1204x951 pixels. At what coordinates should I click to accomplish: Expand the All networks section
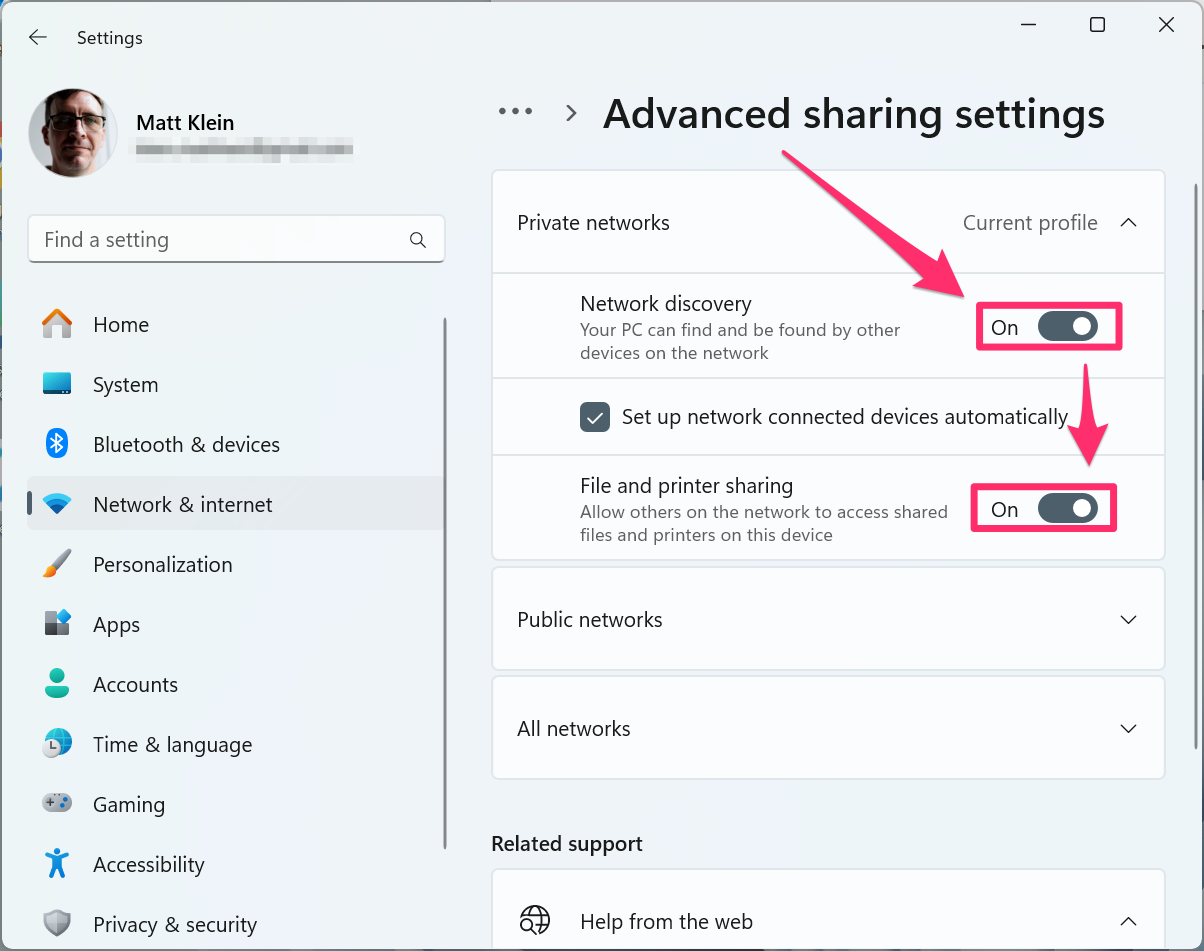coord(1128,729)
